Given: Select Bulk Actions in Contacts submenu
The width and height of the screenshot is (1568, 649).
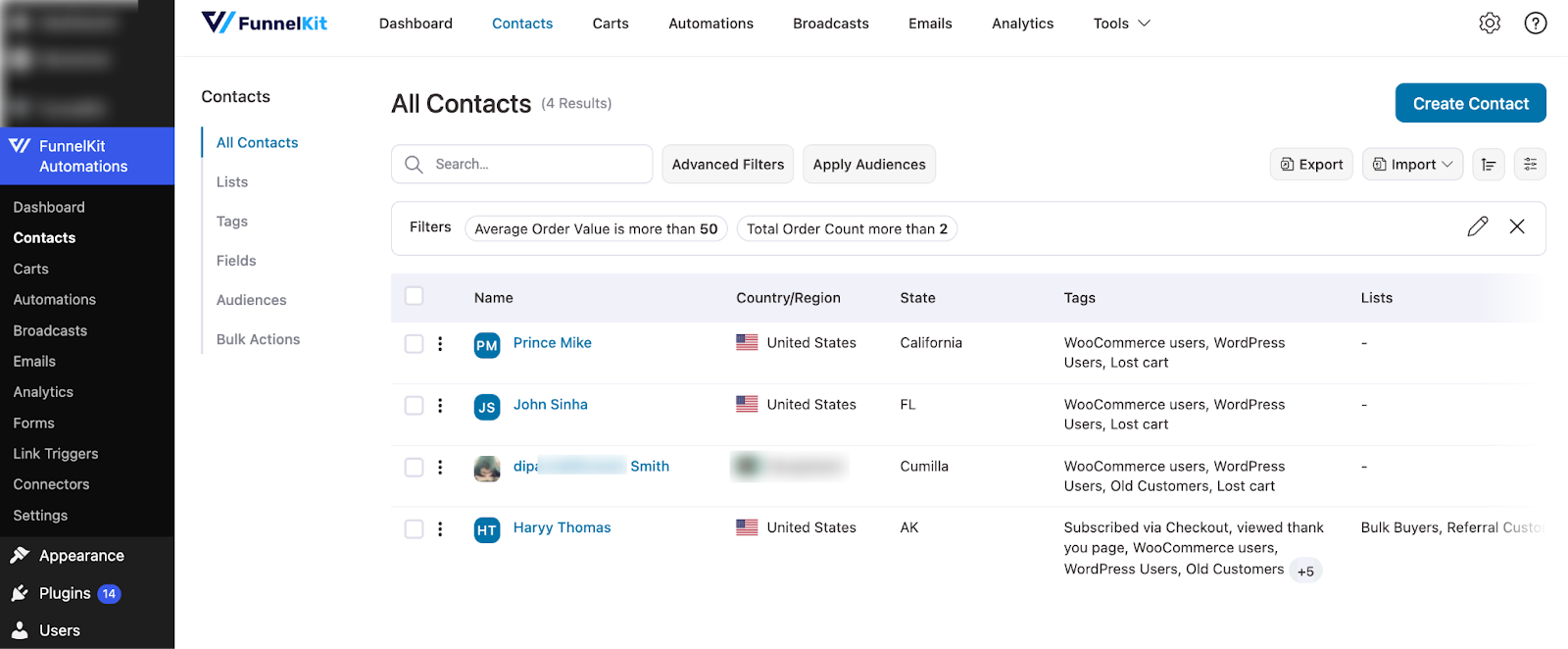Looking at the screenshot, I should pos(259,339).
